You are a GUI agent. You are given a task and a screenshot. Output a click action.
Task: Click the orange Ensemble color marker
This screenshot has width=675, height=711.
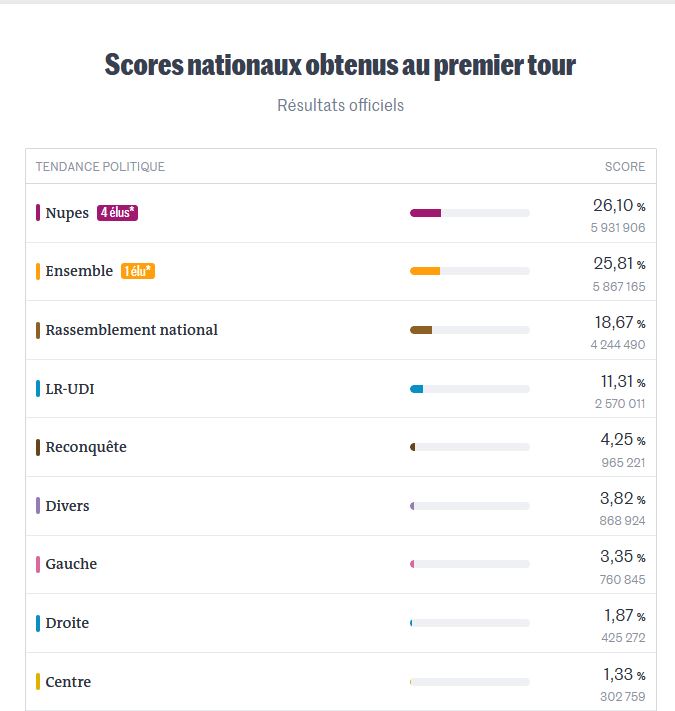coord(38,271)
